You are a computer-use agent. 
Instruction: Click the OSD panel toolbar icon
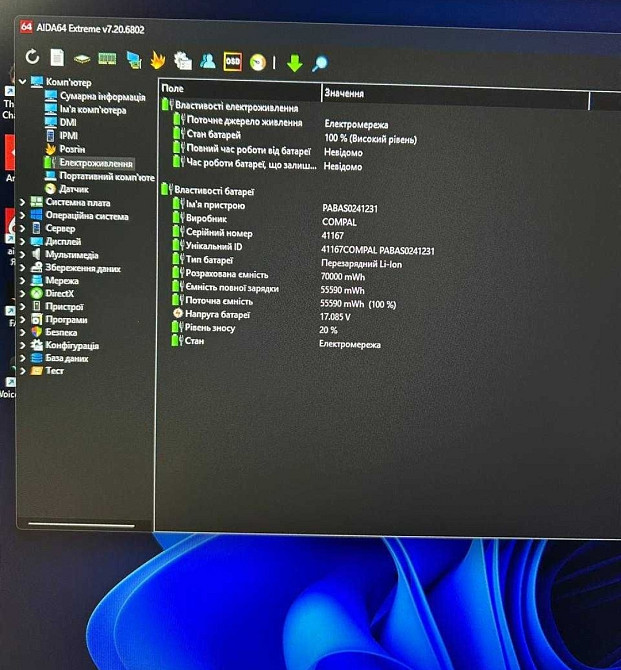pyautogui.click(x=233, y=62)
